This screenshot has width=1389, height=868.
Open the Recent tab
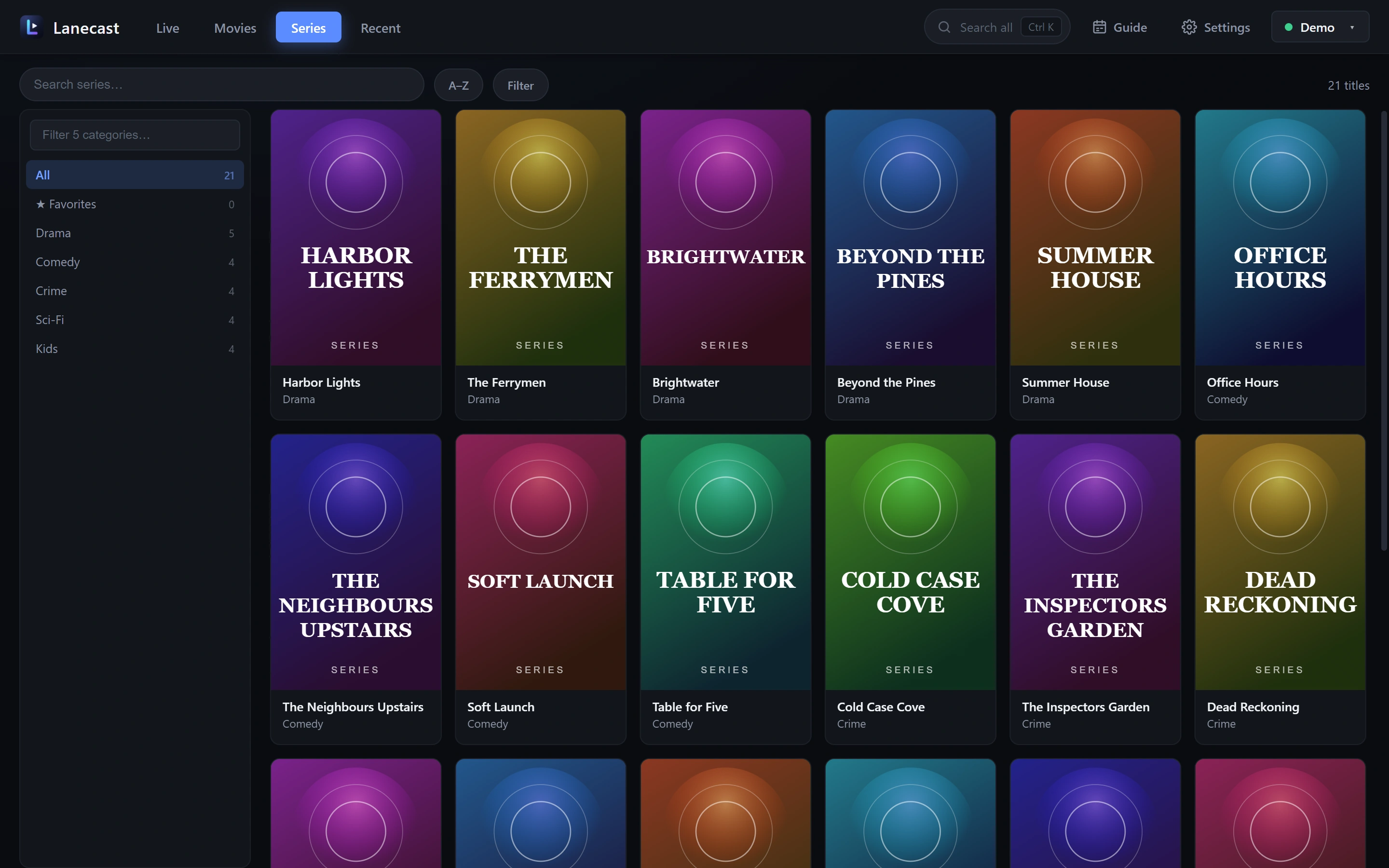tap(380, 27)
